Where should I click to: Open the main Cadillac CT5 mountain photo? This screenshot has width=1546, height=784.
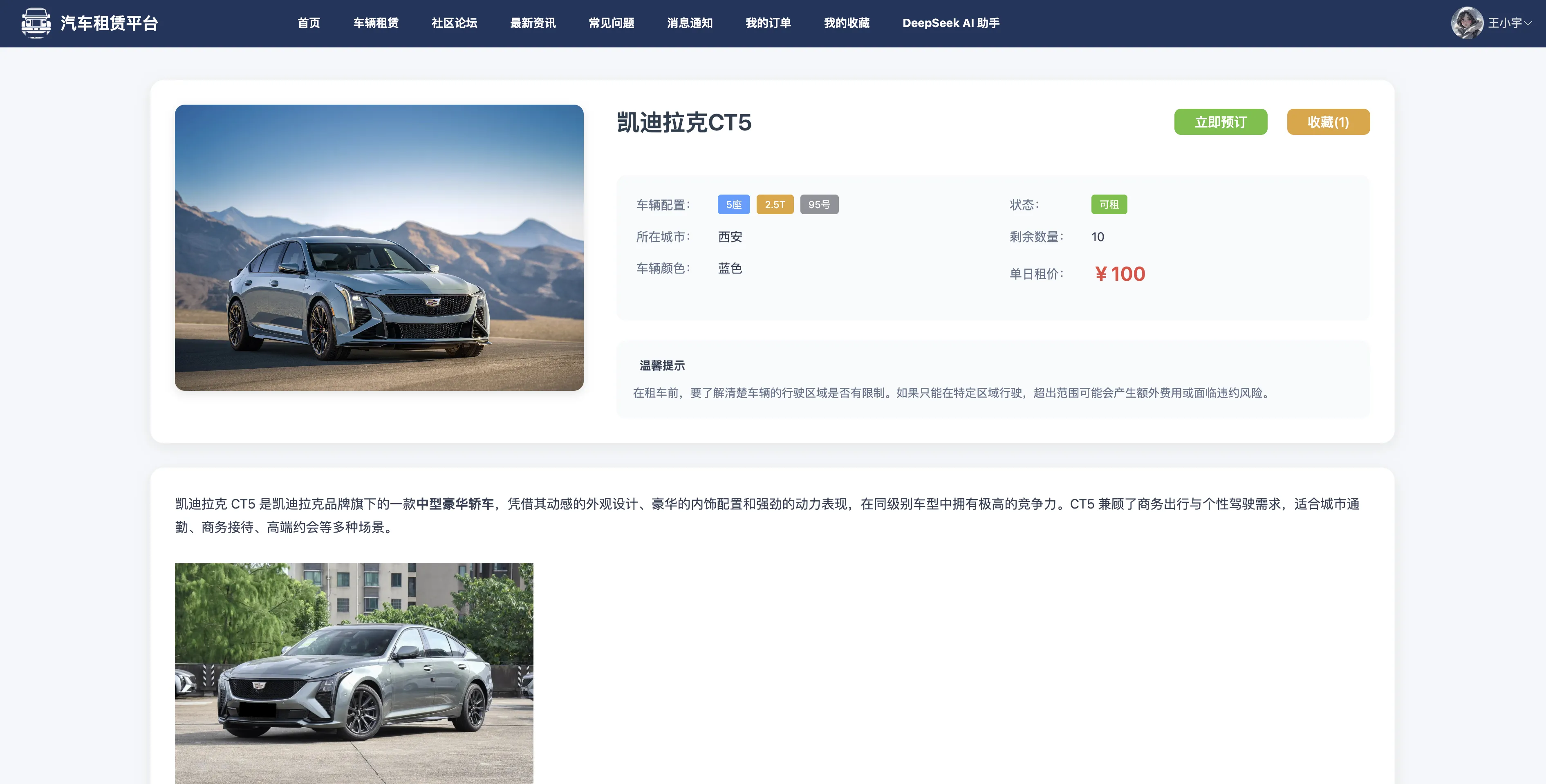tap(379, 247)
